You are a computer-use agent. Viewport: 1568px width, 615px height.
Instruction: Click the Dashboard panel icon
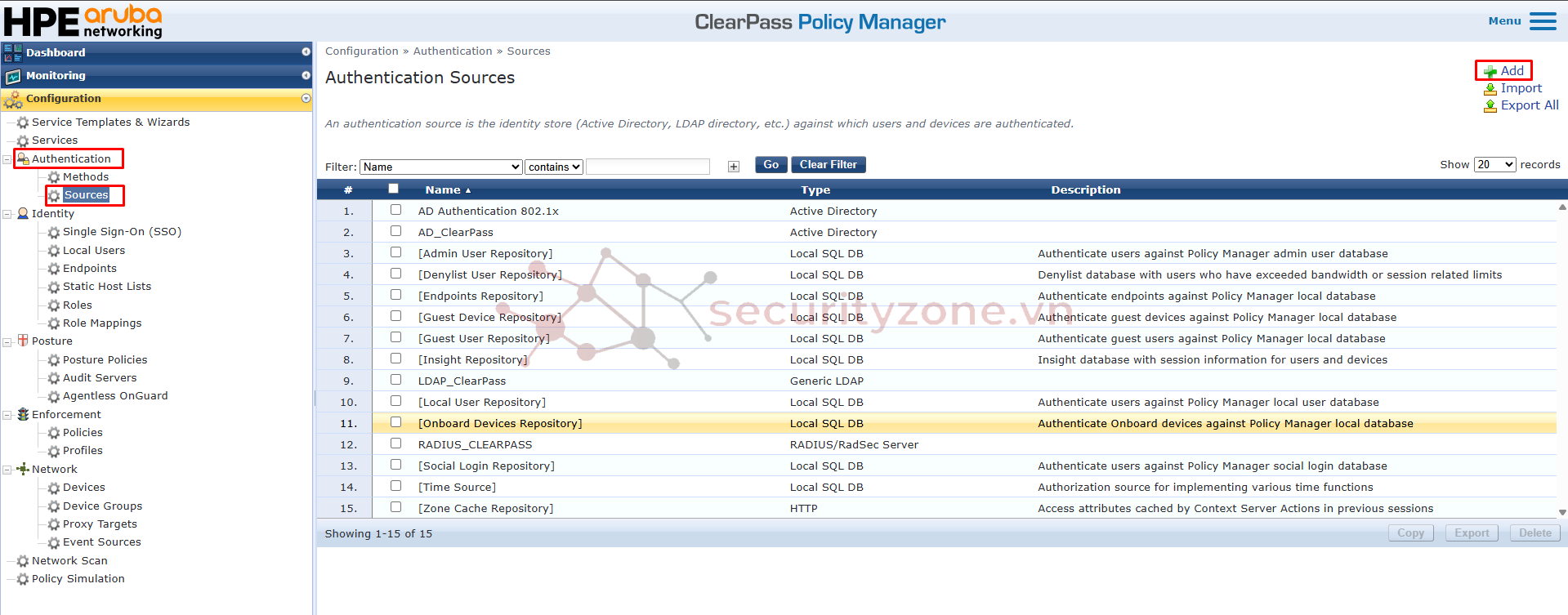point(13,52)
